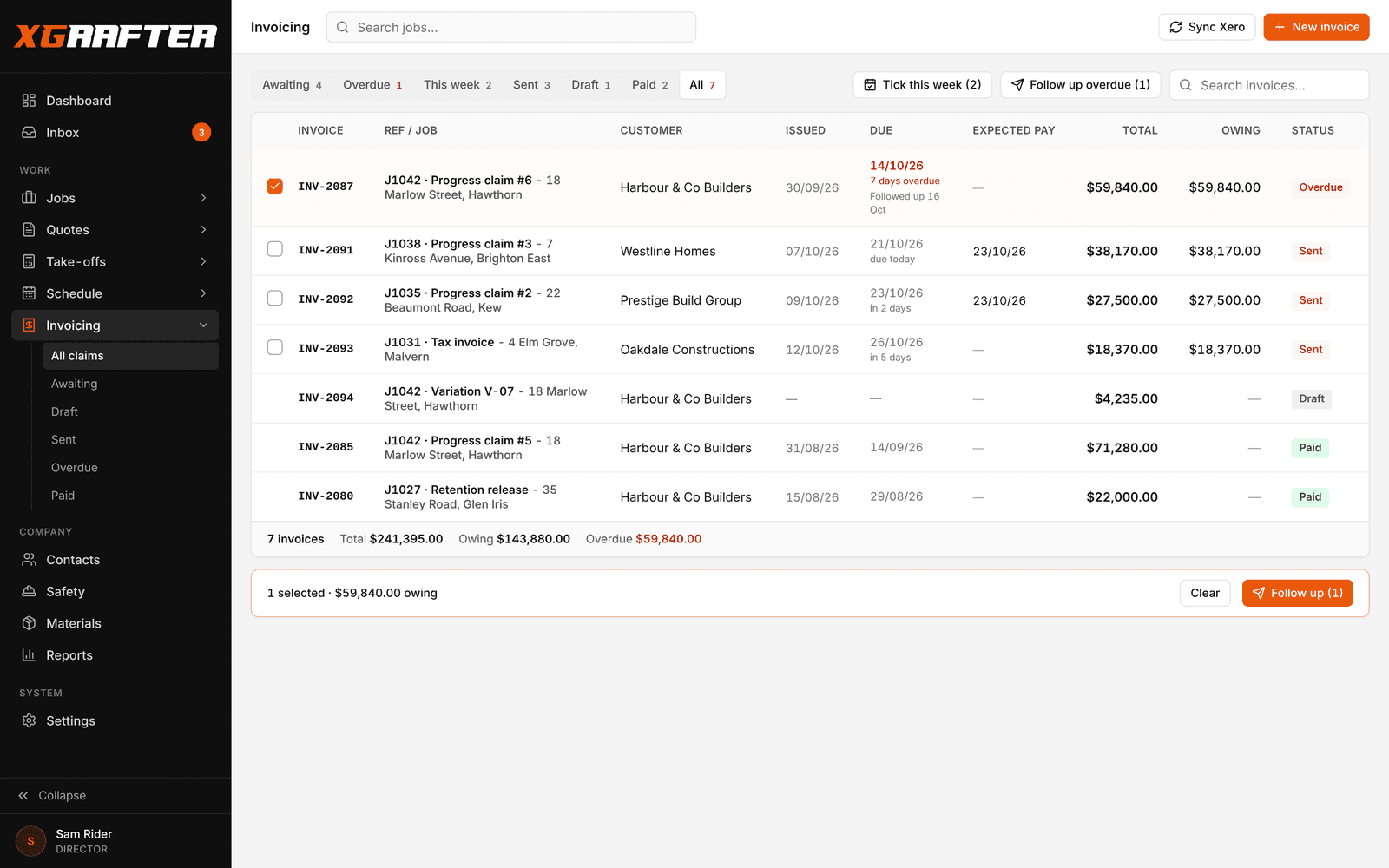The height and width of the screenshot is (868, 1389).
Task: Expand the Schedule submenu chevron
Action: [203, 293]
